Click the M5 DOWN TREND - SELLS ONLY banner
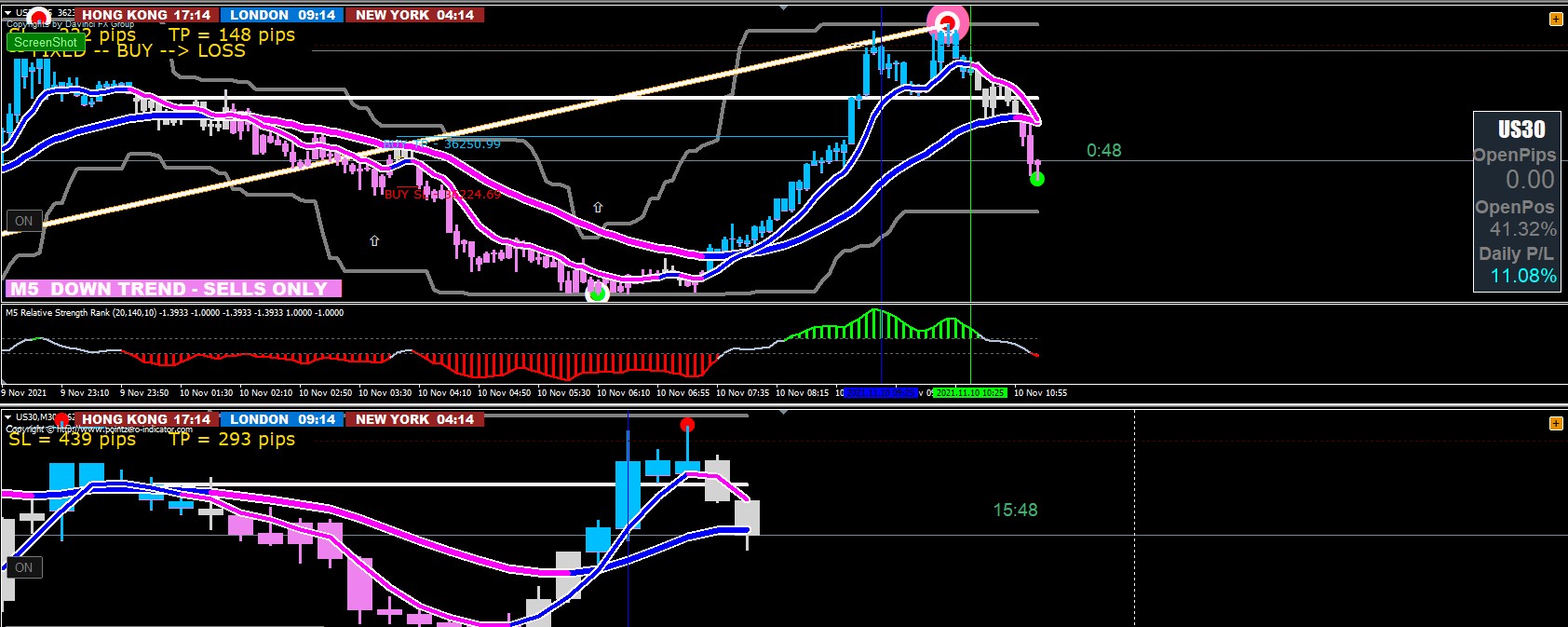The height and width of the screenshot is (627, 1568). (x=173, y=289)
